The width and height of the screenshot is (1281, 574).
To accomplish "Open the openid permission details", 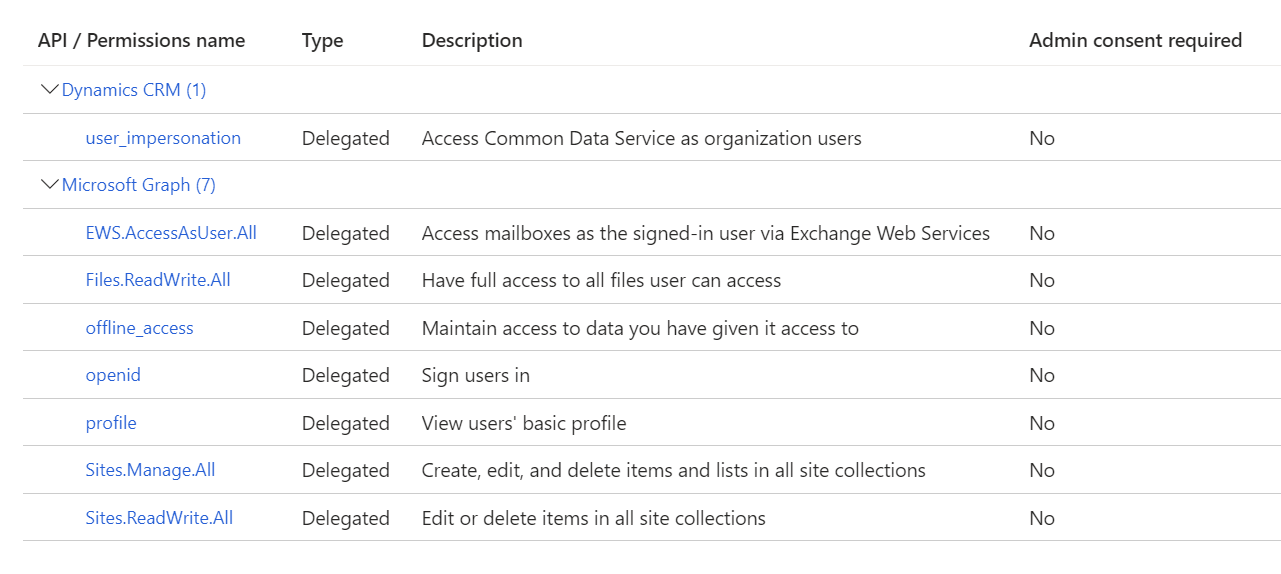I will (x=113, y=375).
